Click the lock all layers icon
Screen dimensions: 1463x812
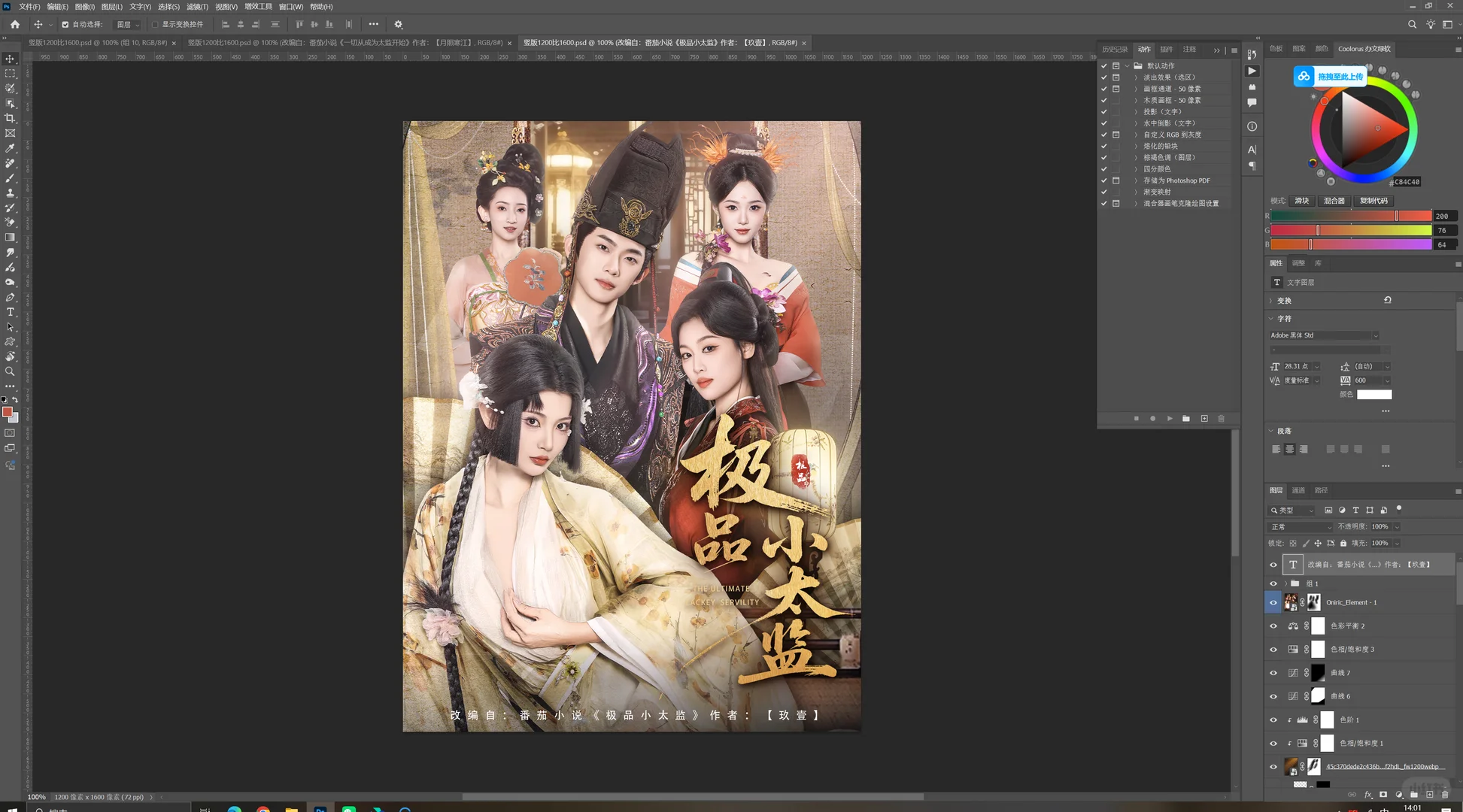pyautogui.click(x=1343, y=543)
